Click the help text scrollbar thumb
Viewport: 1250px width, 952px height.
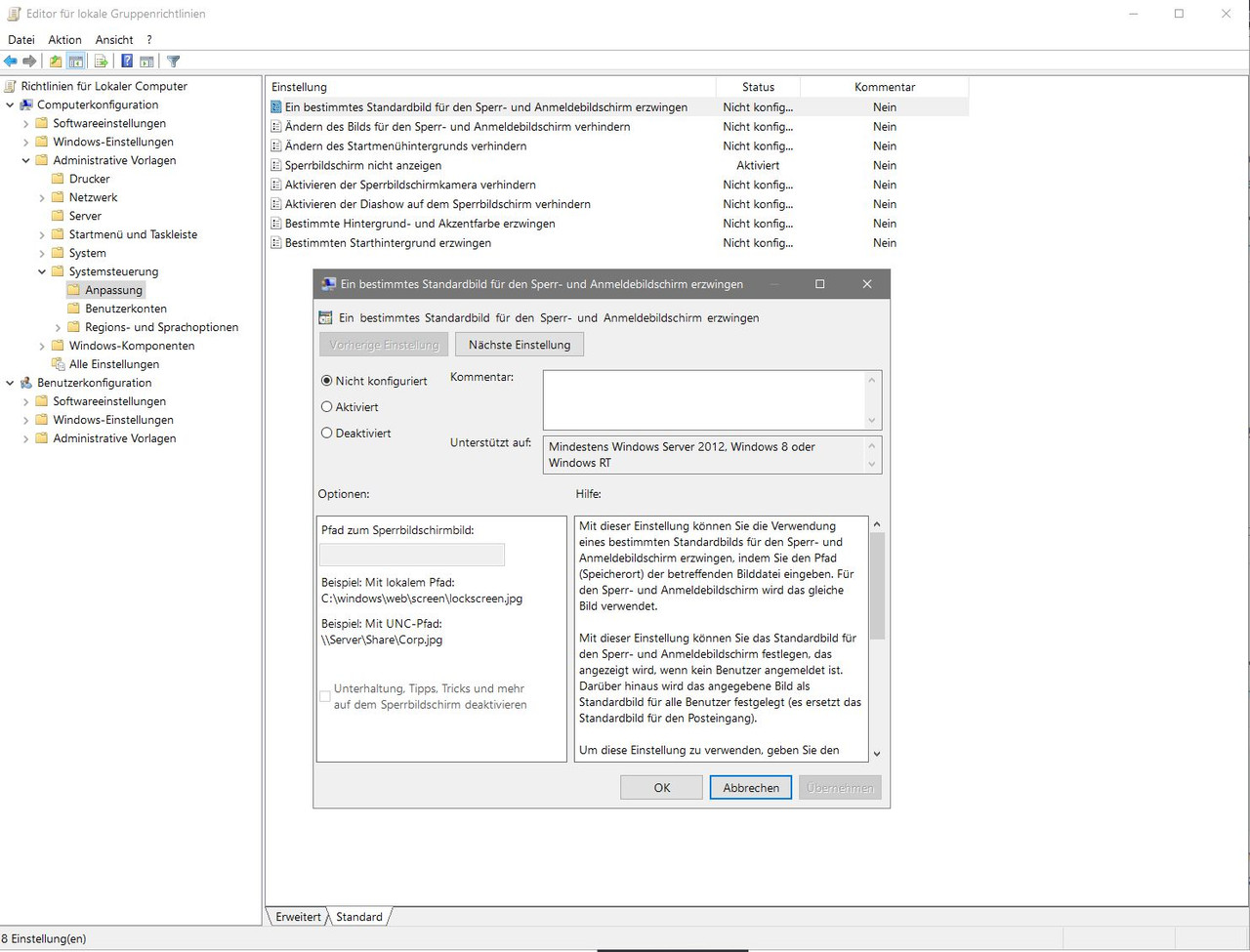tap(877, 586)
